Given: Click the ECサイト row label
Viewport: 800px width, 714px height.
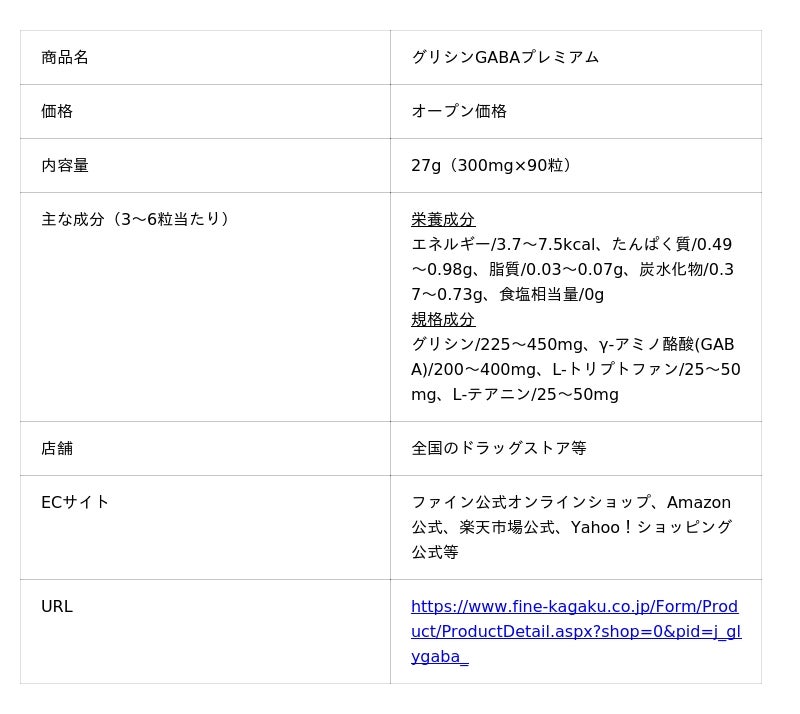Looking at the screenshot, I should (x=75, y=503).
